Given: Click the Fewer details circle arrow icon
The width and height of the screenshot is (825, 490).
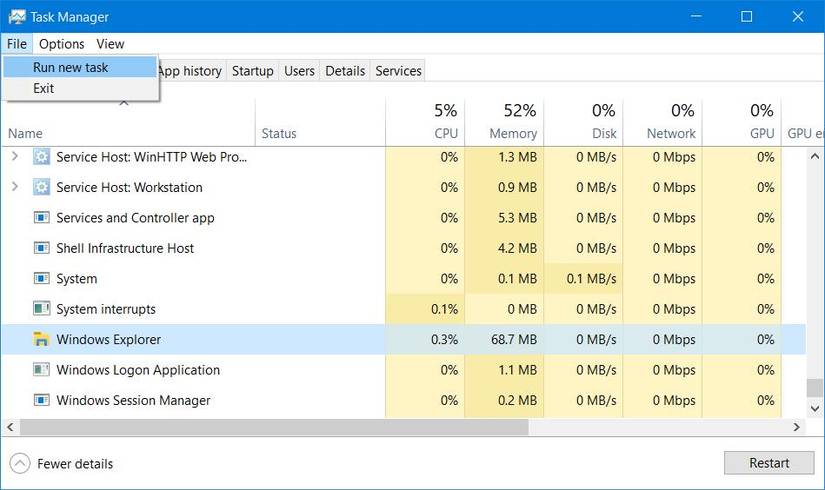Looking at the screenshot, I should point(20,464).
